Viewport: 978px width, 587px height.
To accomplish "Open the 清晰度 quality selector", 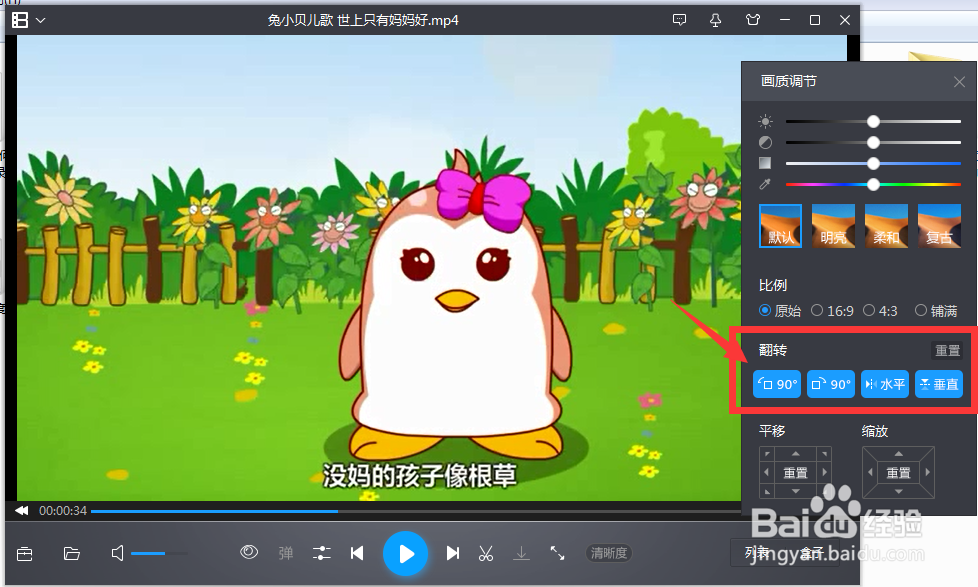I will pos(609,553).
